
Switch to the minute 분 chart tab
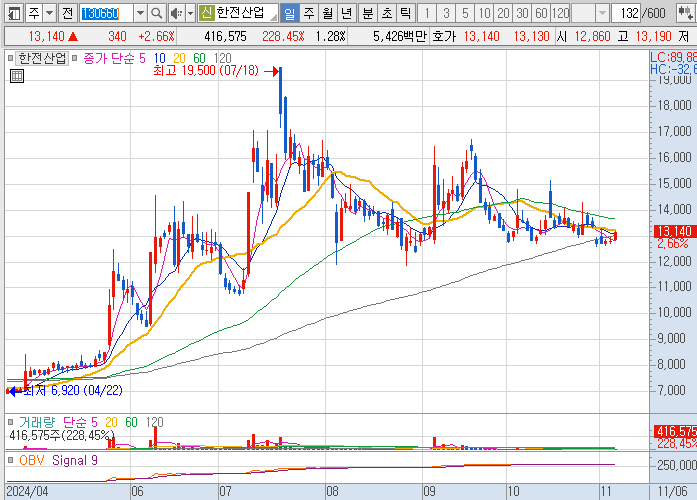(x=368, y=13)
